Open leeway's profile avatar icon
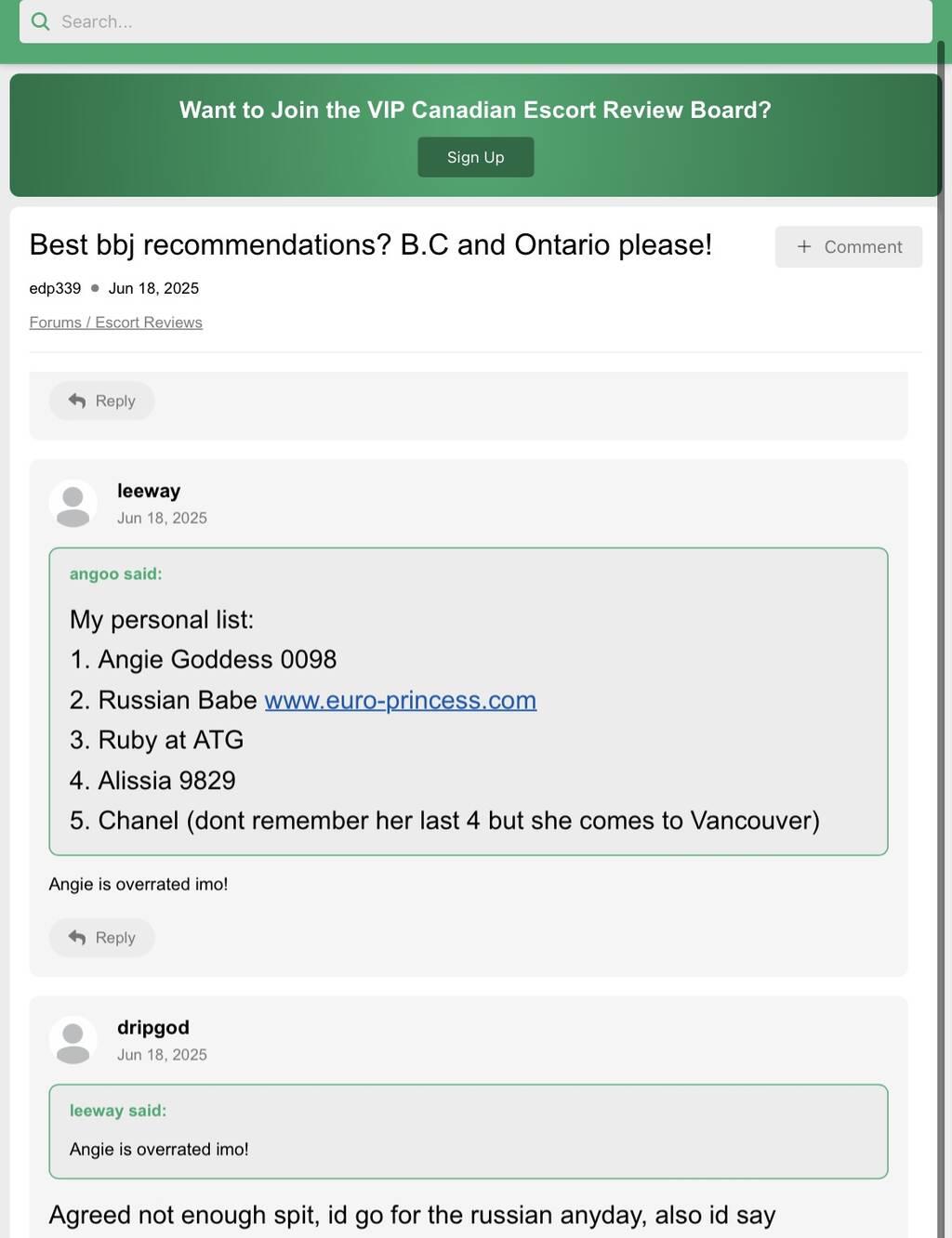952x1238 pixels. pyautogui.click(x=73, y=504)
